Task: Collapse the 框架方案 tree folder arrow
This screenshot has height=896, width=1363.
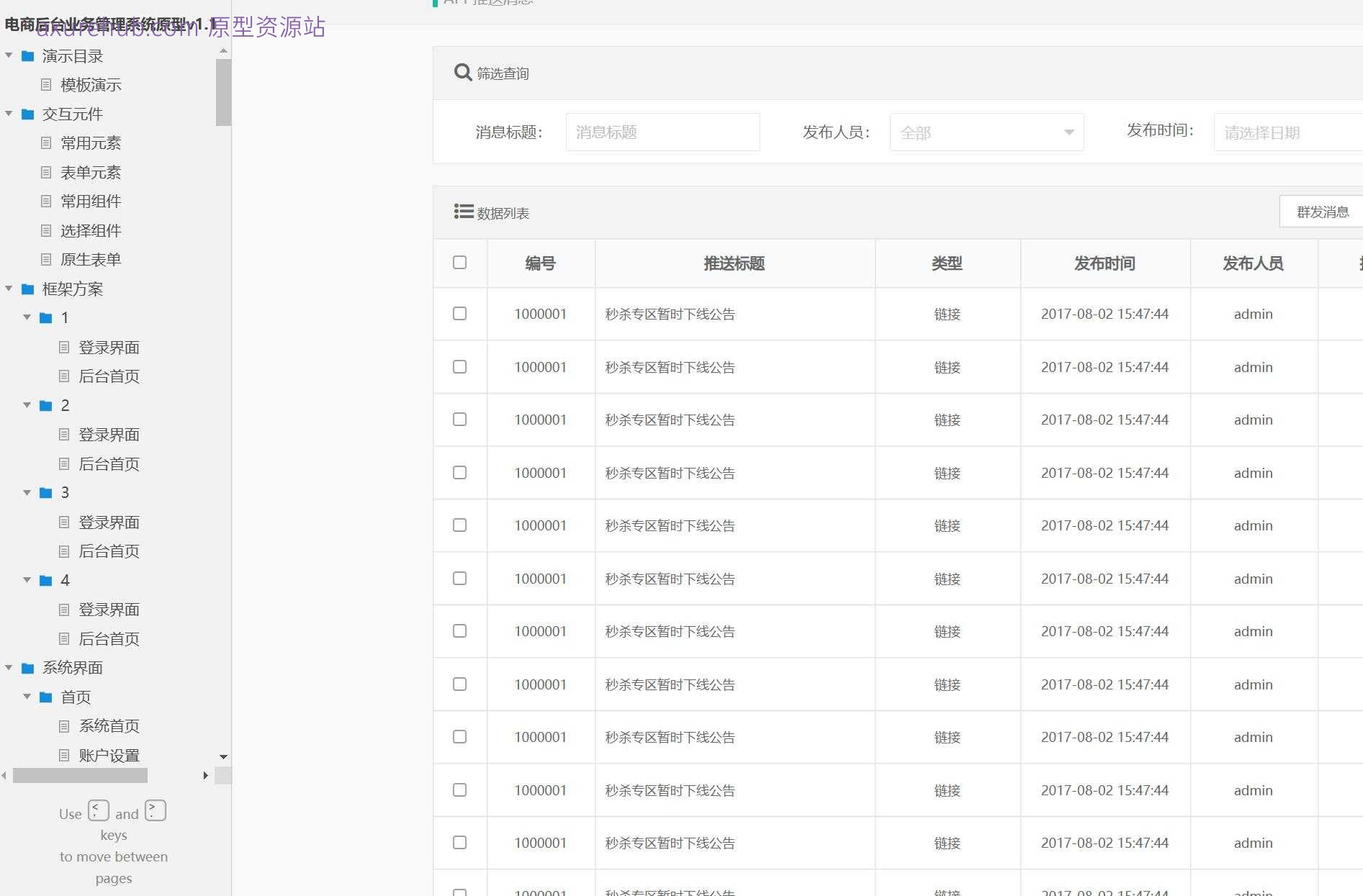Action: click(x=9, y=289)
